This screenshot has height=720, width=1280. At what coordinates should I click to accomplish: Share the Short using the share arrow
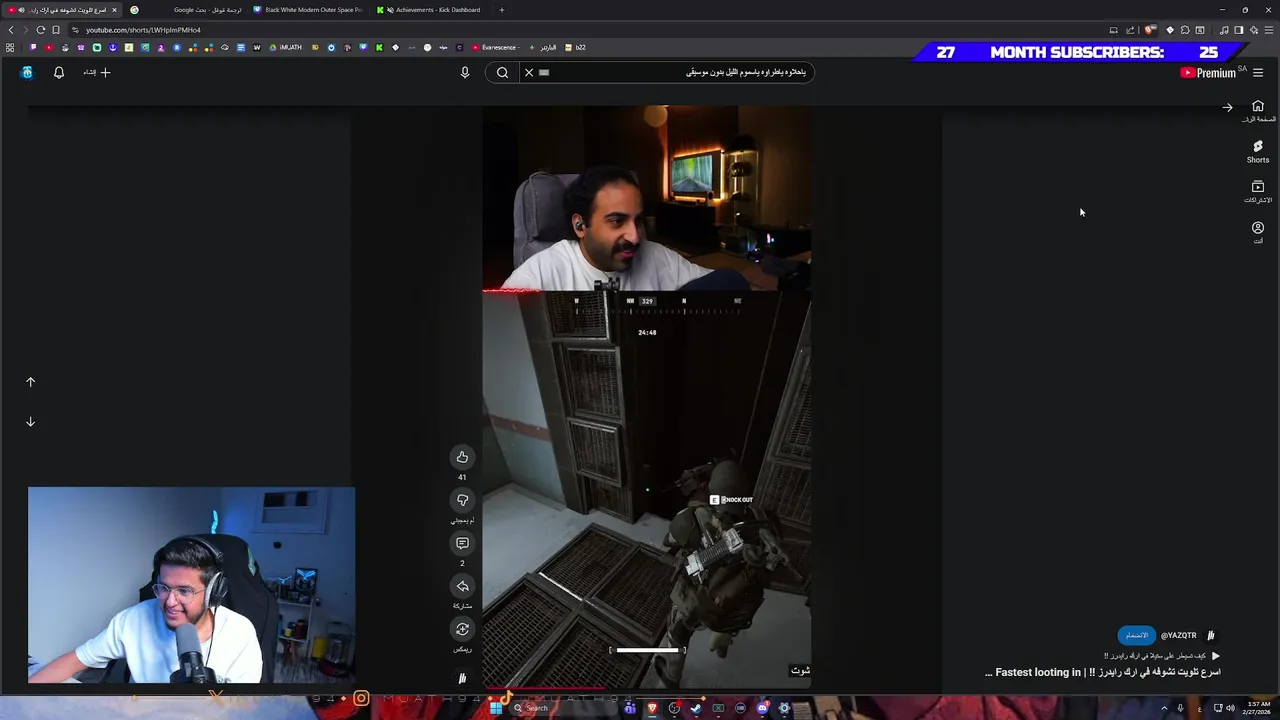pos(462,586)
